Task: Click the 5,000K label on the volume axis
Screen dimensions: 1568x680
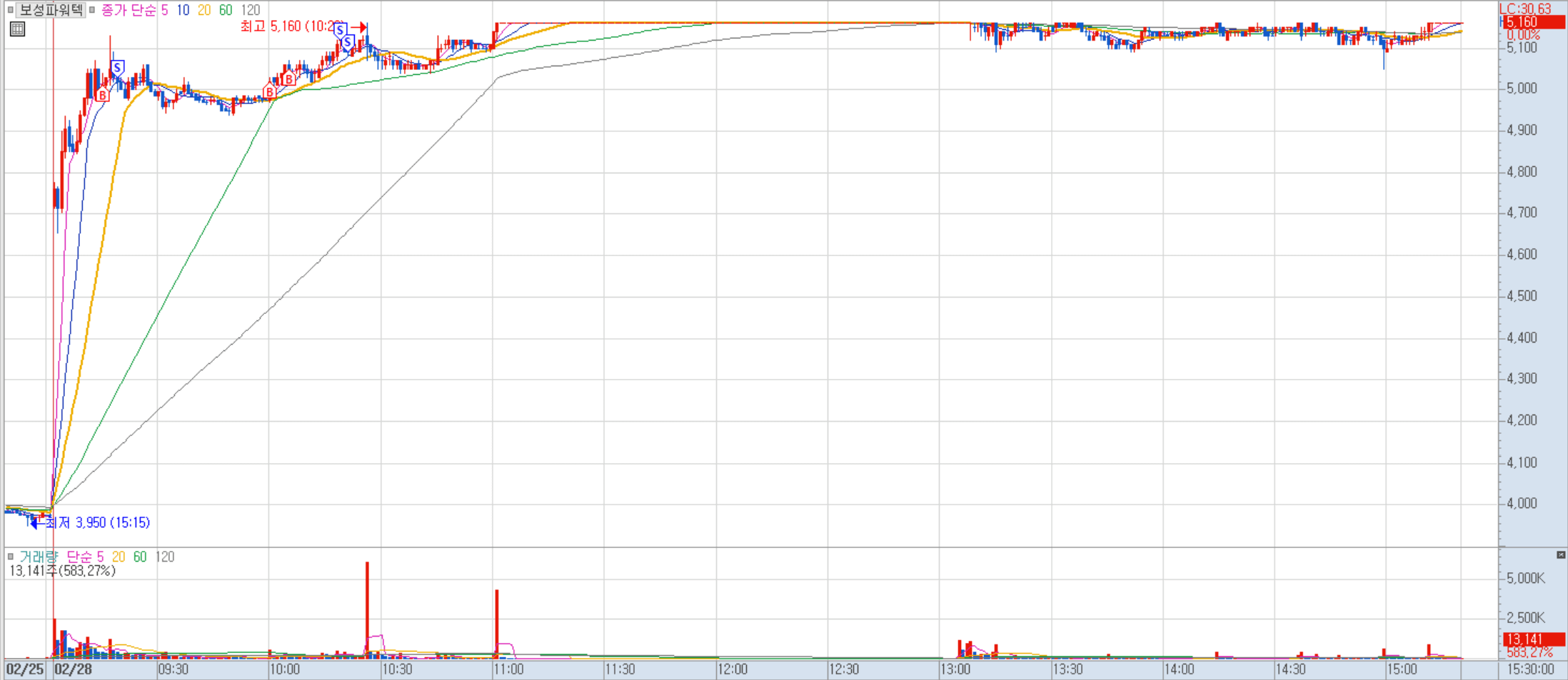Action: (x=1526, y=578)
